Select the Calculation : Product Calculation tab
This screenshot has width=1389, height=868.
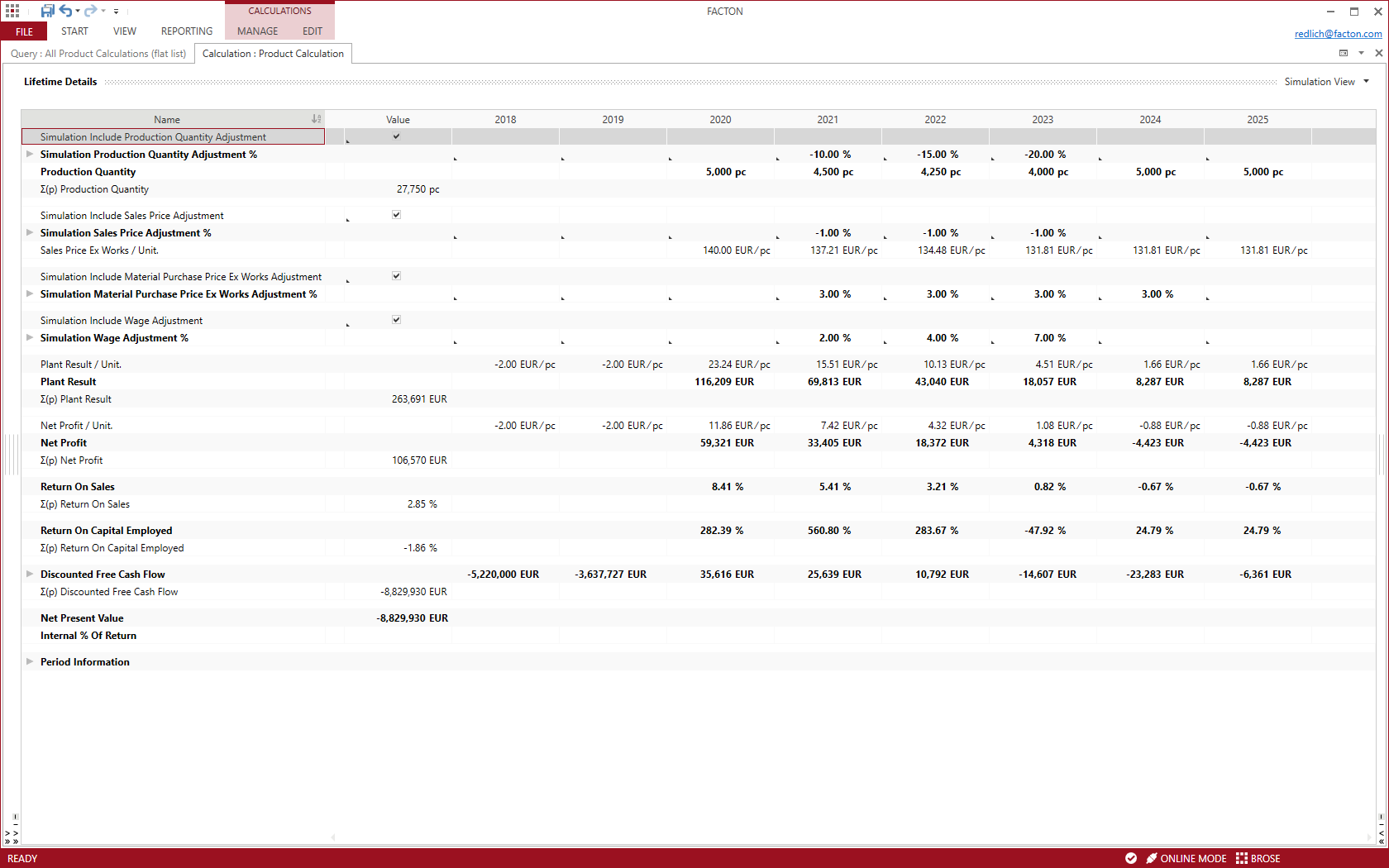[x=273, y=54]
